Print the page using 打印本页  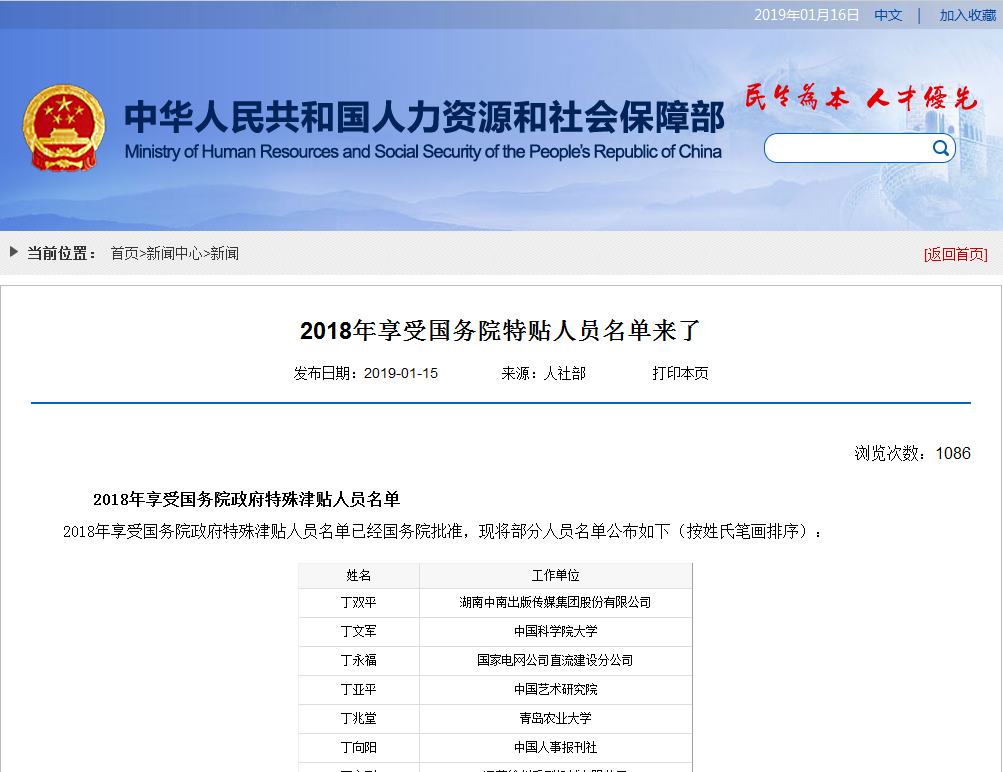pos(680,373)
